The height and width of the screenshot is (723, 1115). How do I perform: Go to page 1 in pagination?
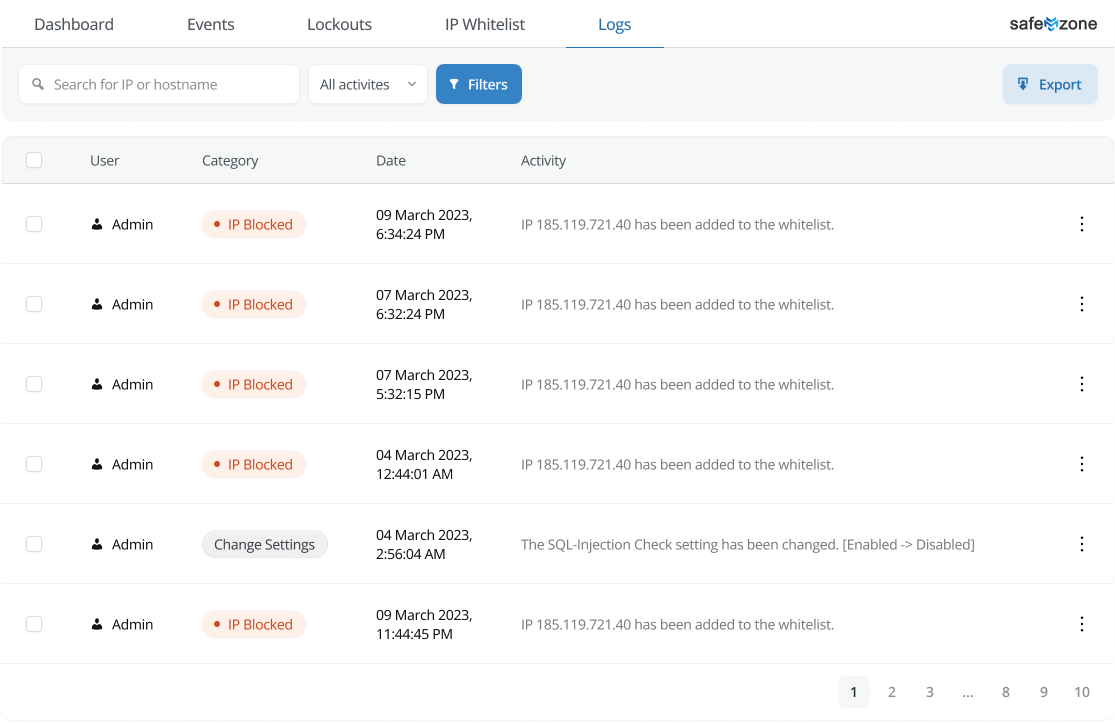(x=854, y=692)
